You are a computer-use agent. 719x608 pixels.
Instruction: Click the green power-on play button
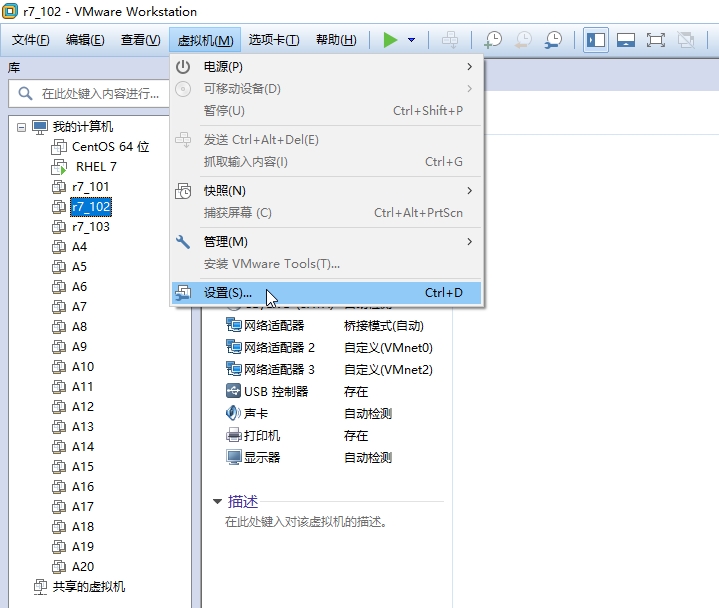click(390, 40)
